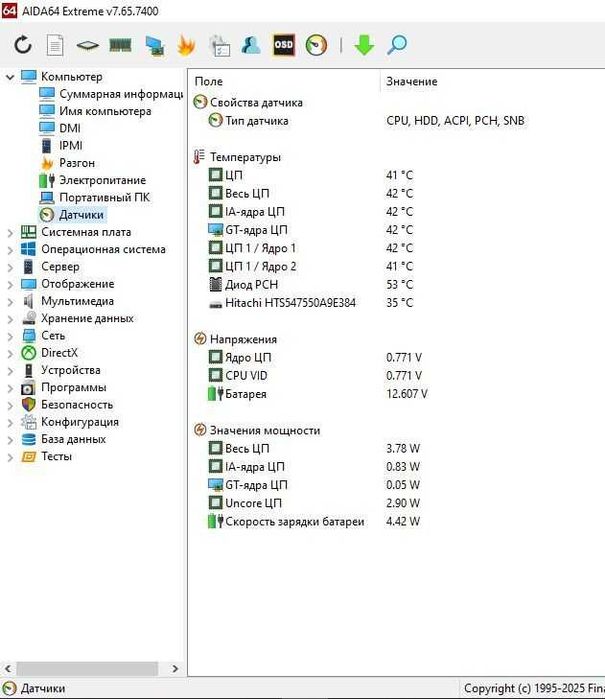
Task: Click the Refresh toolbar icon
Action: point(23,45)
